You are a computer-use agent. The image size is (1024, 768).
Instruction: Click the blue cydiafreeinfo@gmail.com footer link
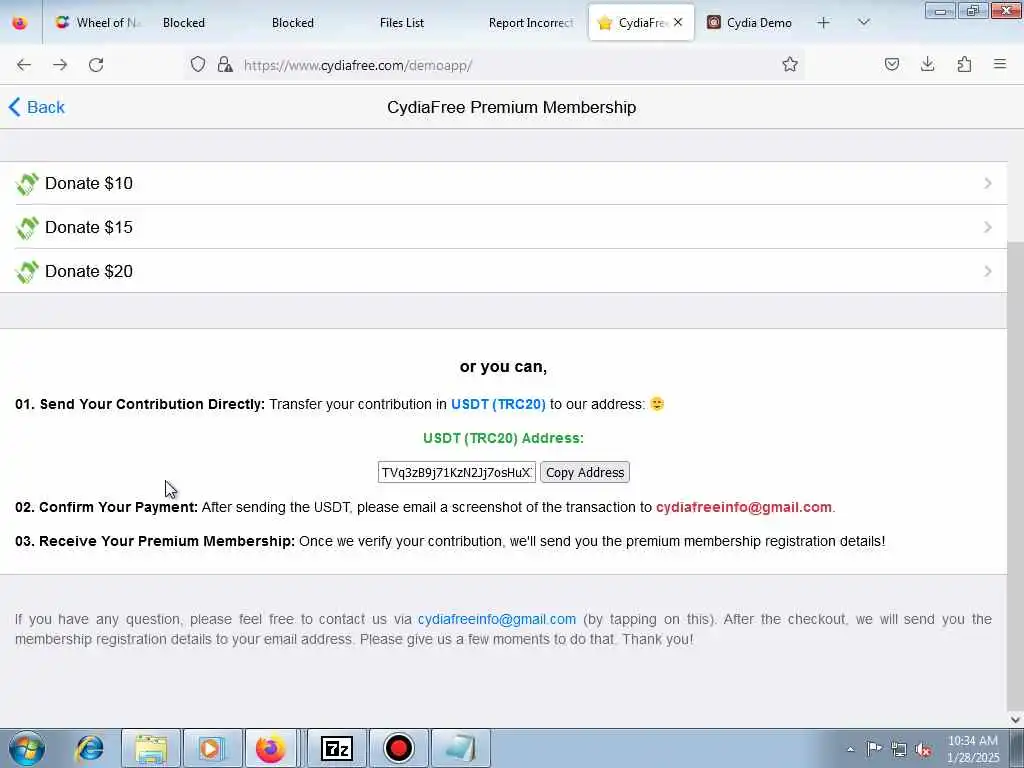tap(497, 619)
